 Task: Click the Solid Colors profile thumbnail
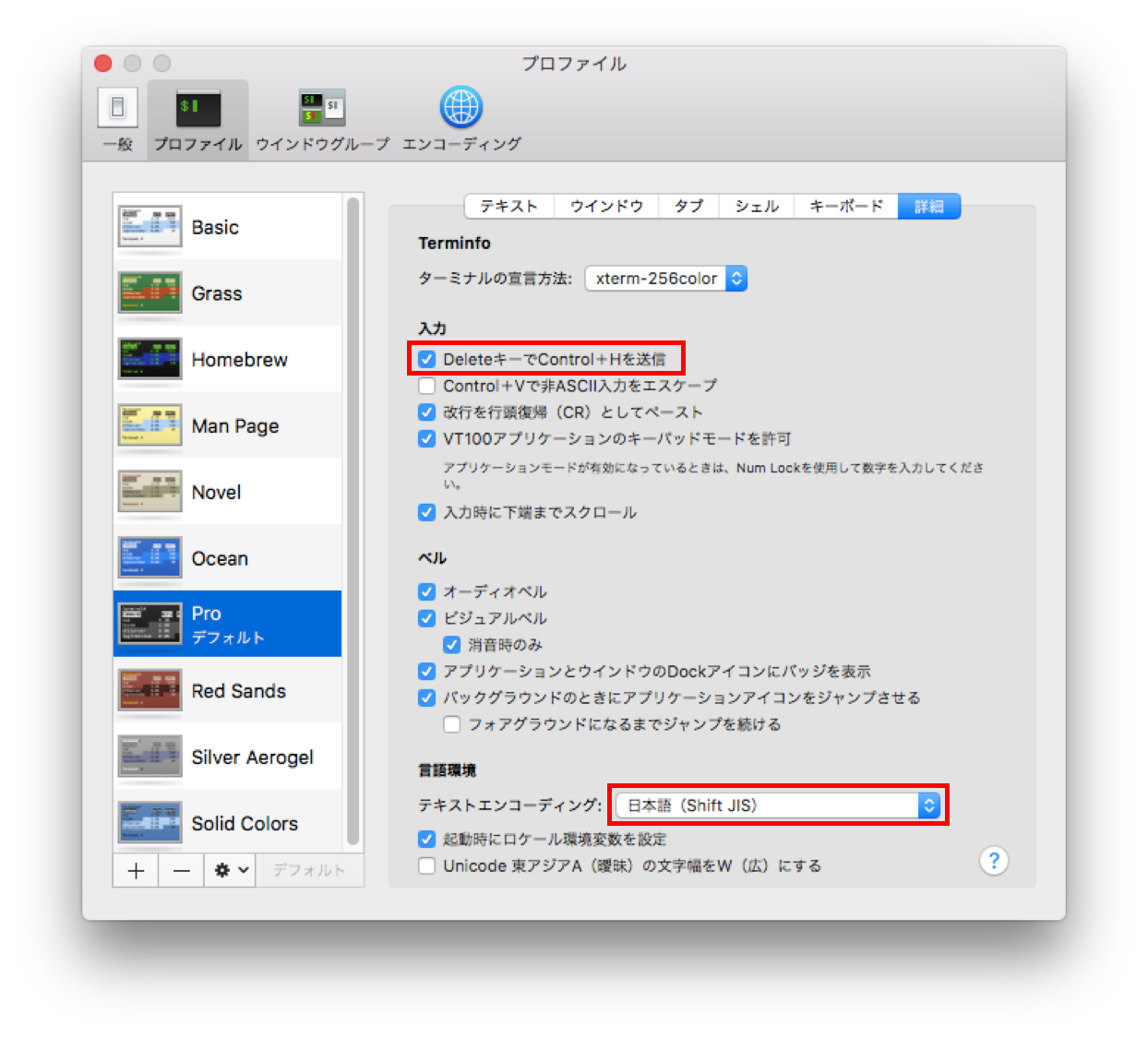click(x=149, y=823)
